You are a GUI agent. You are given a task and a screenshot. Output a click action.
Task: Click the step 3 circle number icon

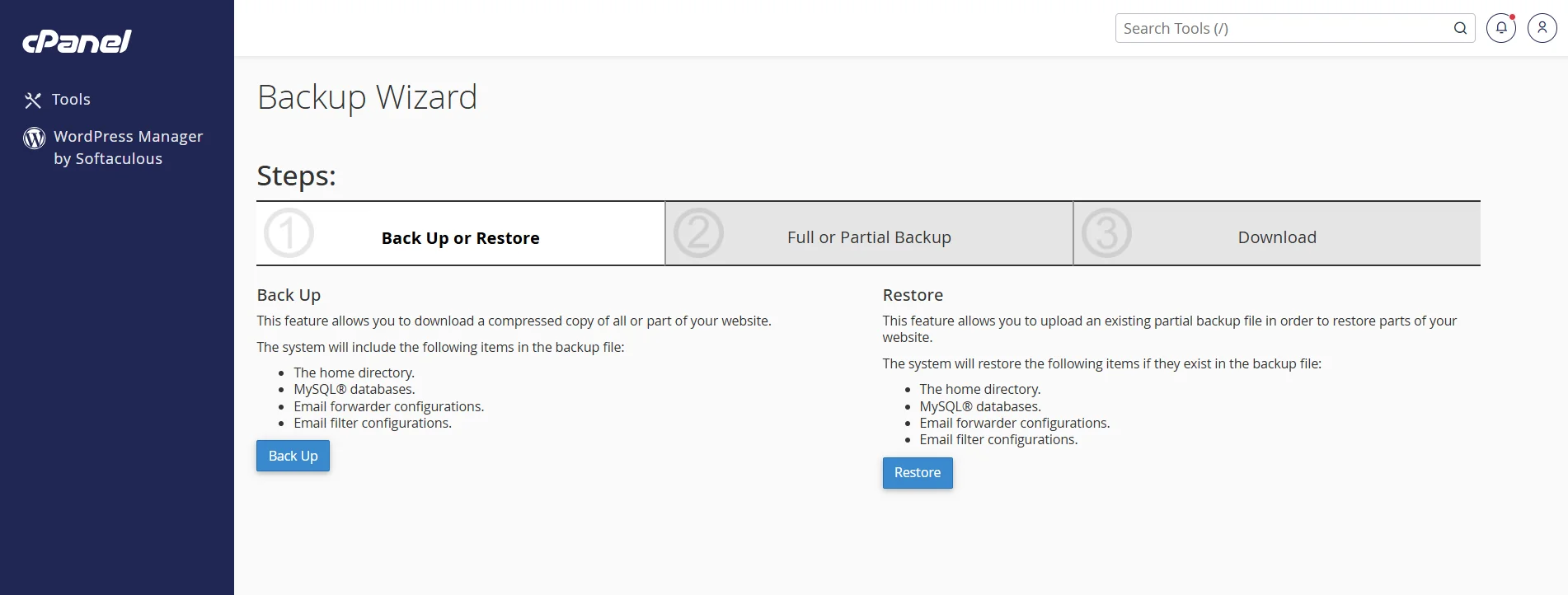[x=1106, y=233]
